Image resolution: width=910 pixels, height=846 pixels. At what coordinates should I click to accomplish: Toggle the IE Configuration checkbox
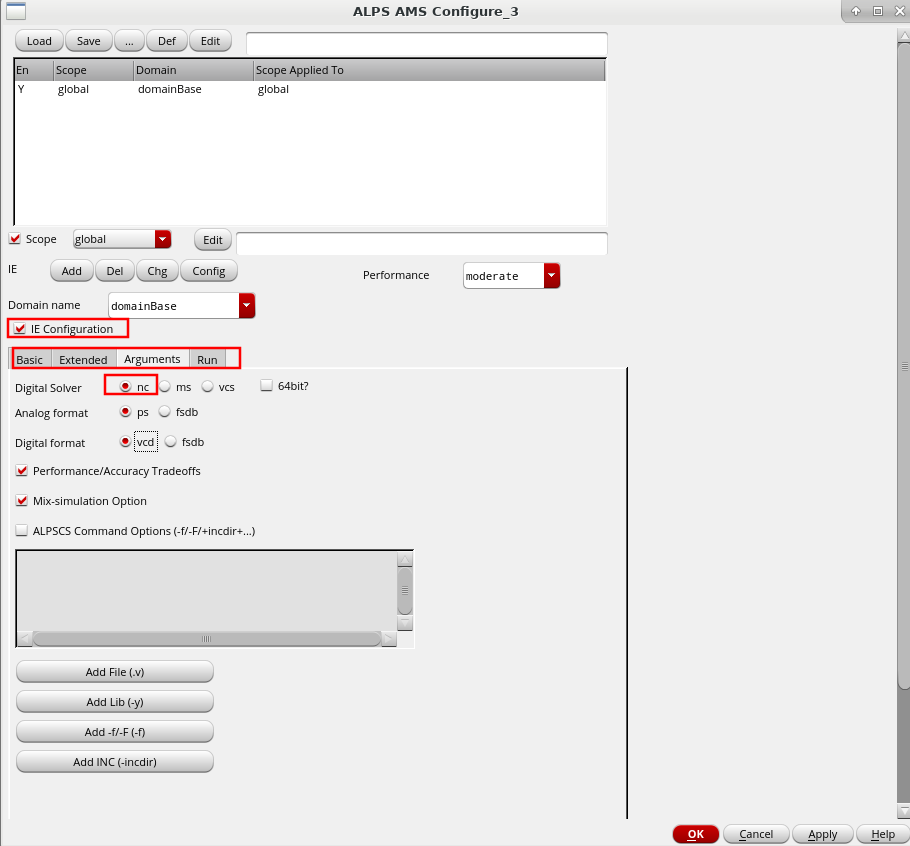20,329
